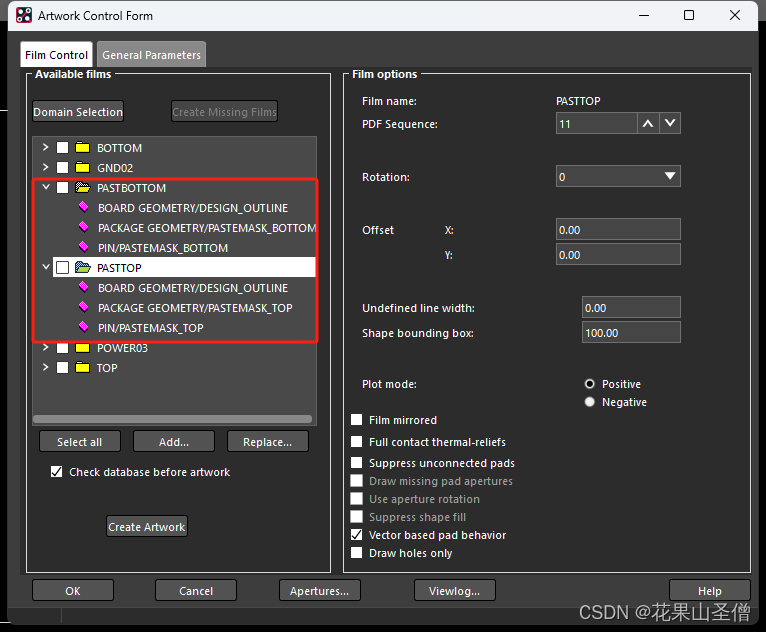The width and height of the screenshot is (766, 632).
Task: Tick the GND02 film checkbox
Action: [63, 168]
